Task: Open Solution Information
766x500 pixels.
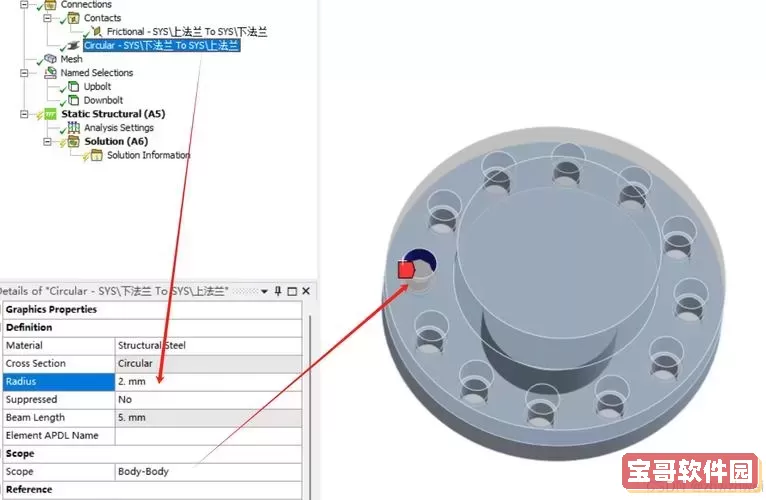Action: click(x=149, y=155)
